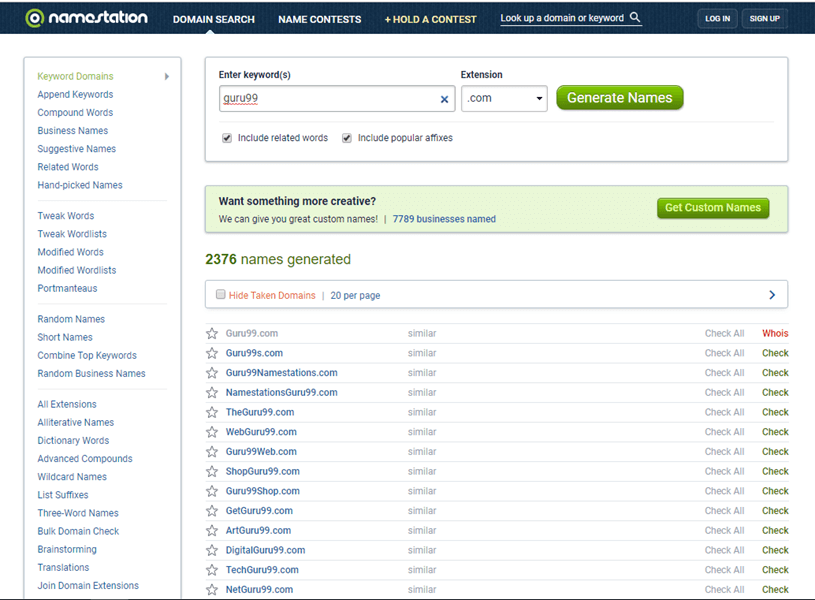The image size is (815, 600).
Task: Clear the guru99 keyword with X icon
Action: click(x=445, y=99)
